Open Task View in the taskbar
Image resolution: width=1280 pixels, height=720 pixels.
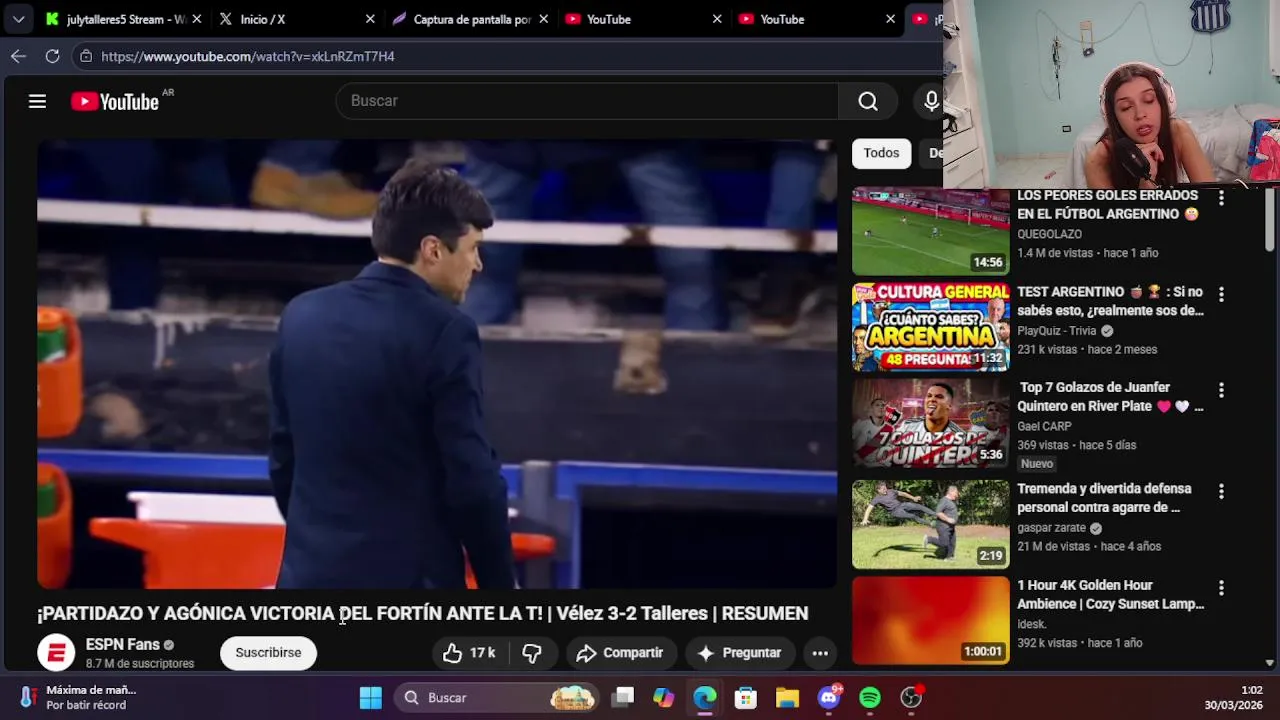623,697
